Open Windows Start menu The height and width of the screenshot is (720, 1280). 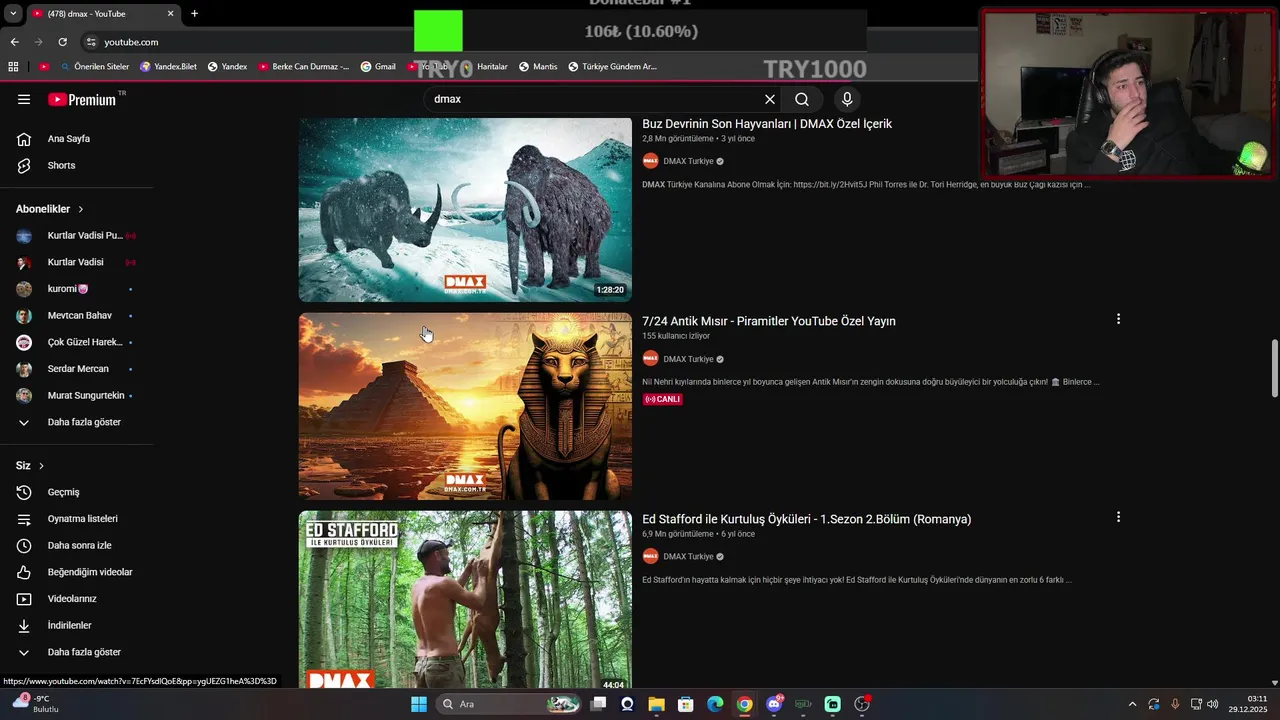[419, 704]
